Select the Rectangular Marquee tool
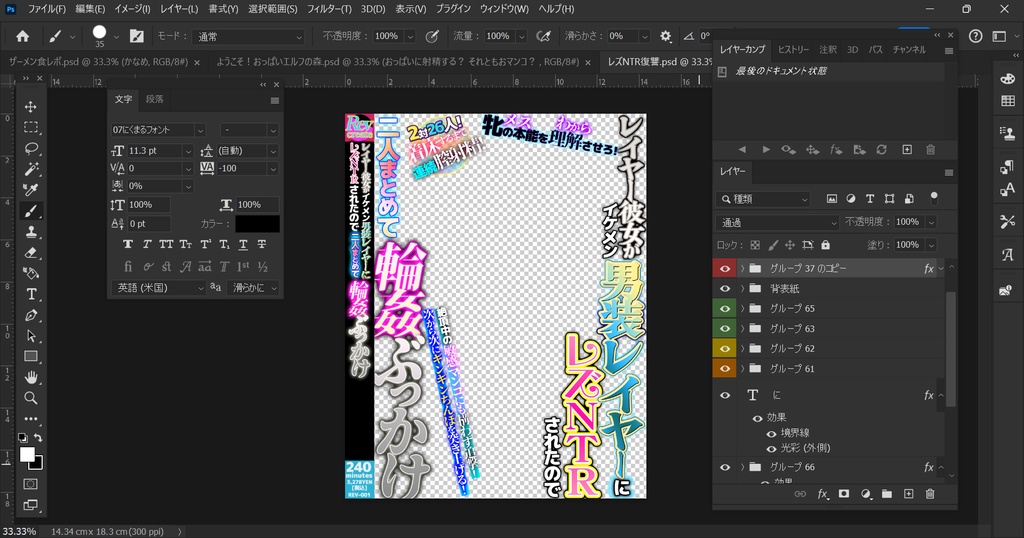Viewport: 1024px width, 538px height. pos(31,127)
